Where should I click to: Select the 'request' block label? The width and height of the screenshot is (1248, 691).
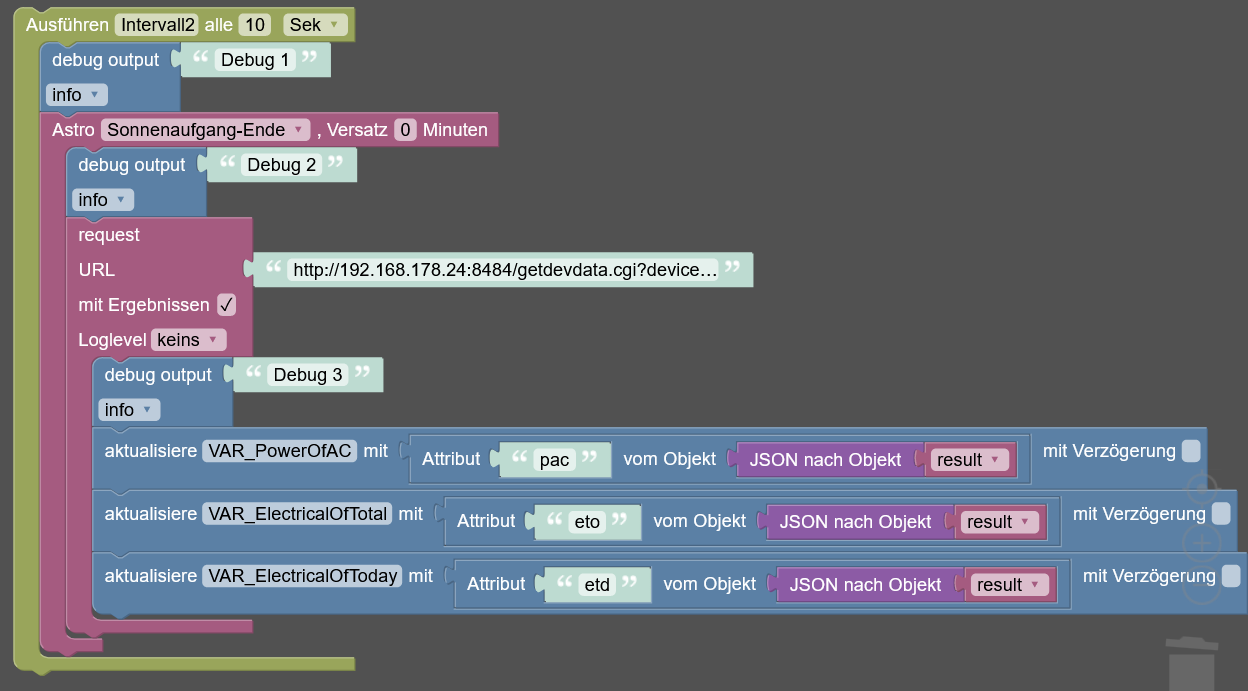click(109, 235)
